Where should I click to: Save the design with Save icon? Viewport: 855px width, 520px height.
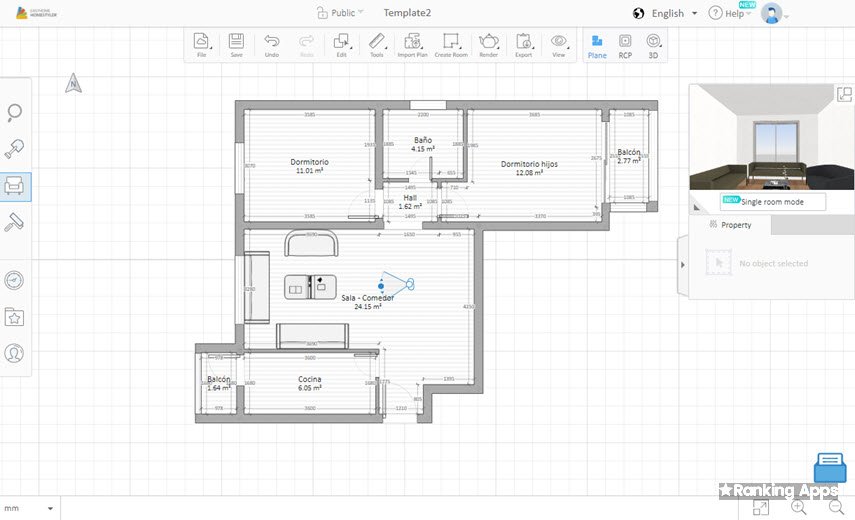(x=236, y=45)
